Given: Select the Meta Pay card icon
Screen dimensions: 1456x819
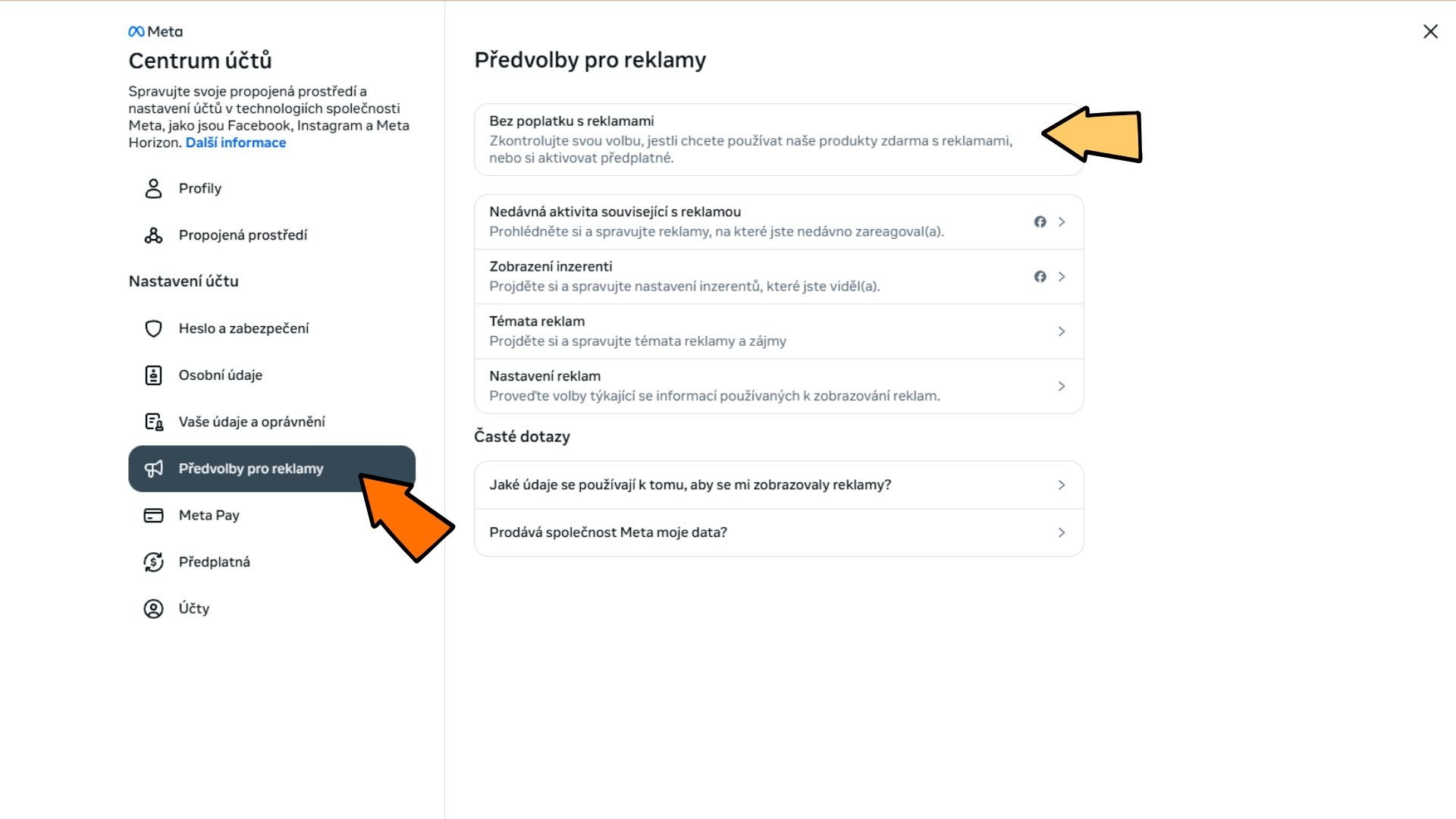Looking at the screenshot, I should tap(154, 515).
